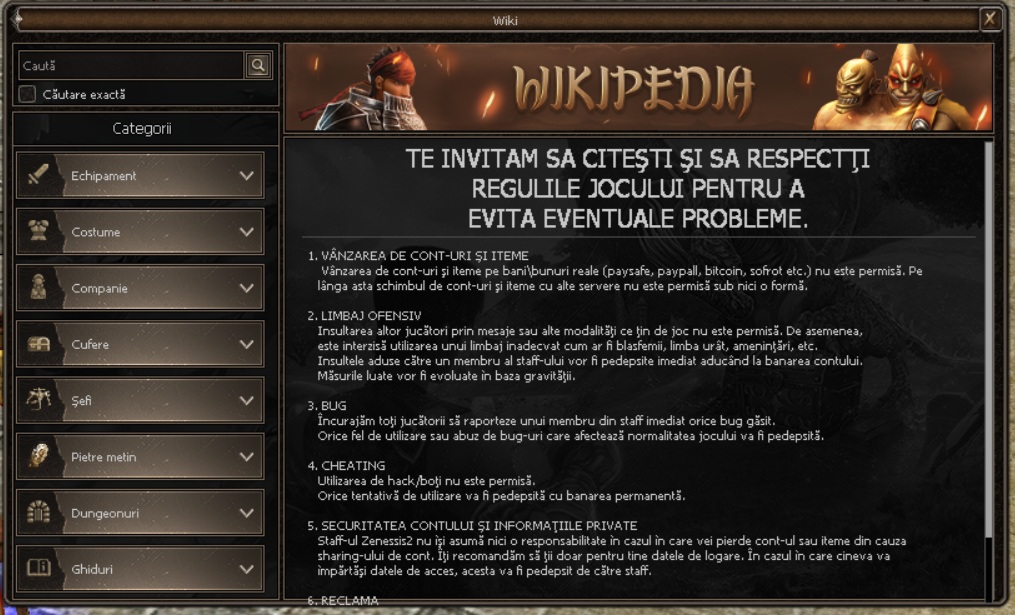Click the figure icon for Companie
Image resolution: width=1015 pixels, height=615 pixels.
click(38, 287)
